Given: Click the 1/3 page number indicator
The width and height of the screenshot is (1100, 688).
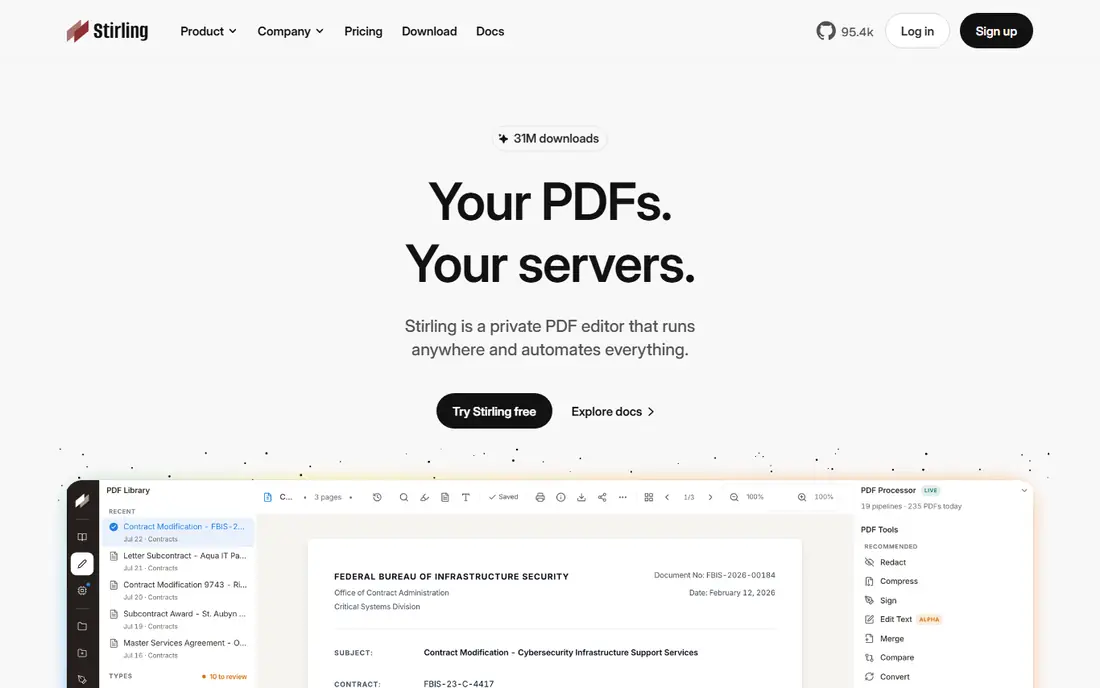Looking at the screenshot, I should tap(689, 497).
